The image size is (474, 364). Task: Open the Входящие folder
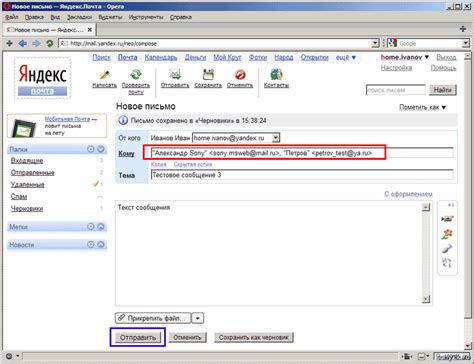coord(27,161)
